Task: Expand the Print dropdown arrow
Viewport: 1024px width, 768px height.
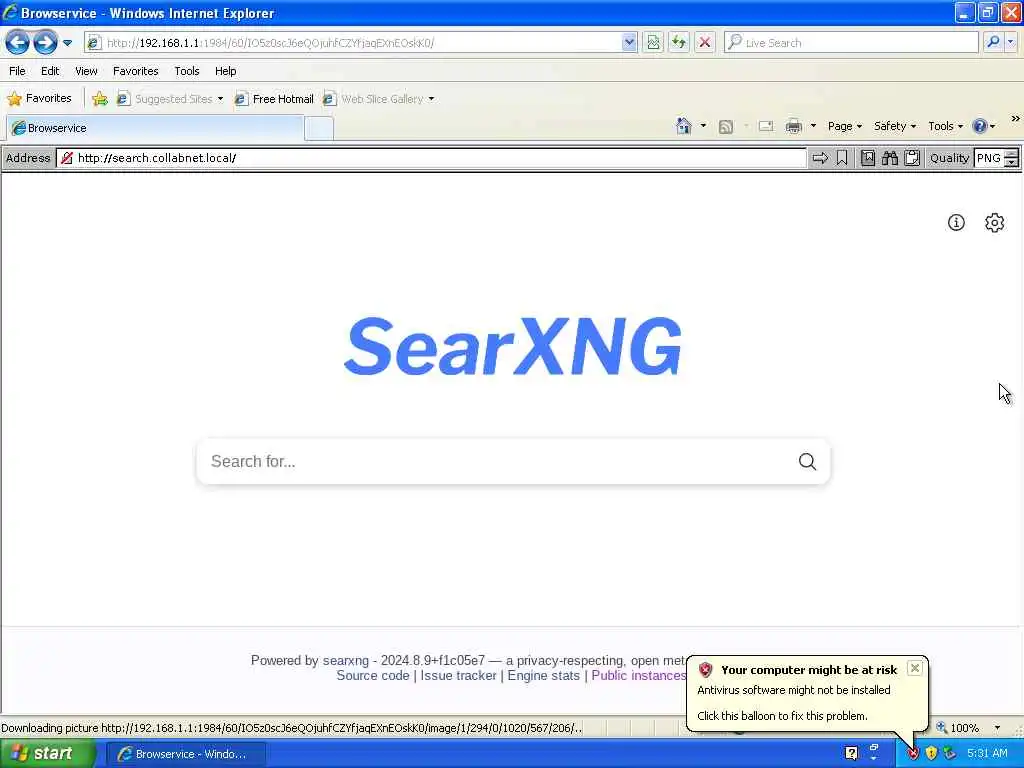Action: coord(813,126)
